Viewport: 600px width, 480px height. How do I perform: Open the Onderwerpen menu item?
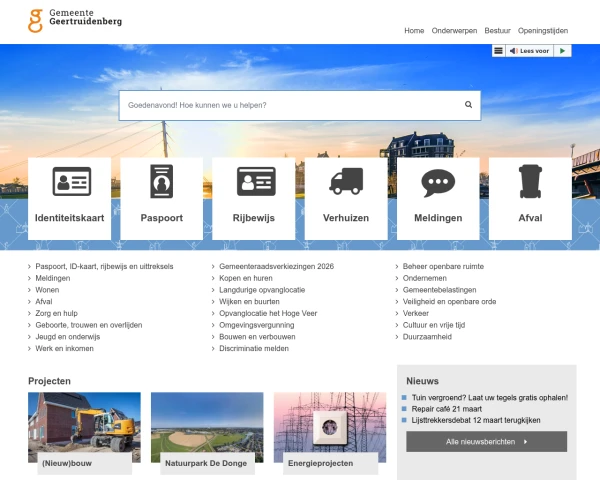[x=454, y=31]
